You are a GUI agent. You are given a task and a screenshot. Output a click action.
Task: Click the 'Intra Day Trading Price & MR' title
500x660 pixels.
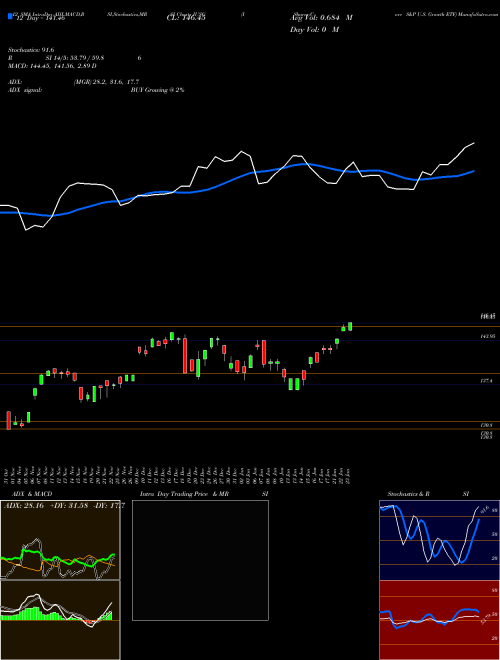tap(184, 494)
